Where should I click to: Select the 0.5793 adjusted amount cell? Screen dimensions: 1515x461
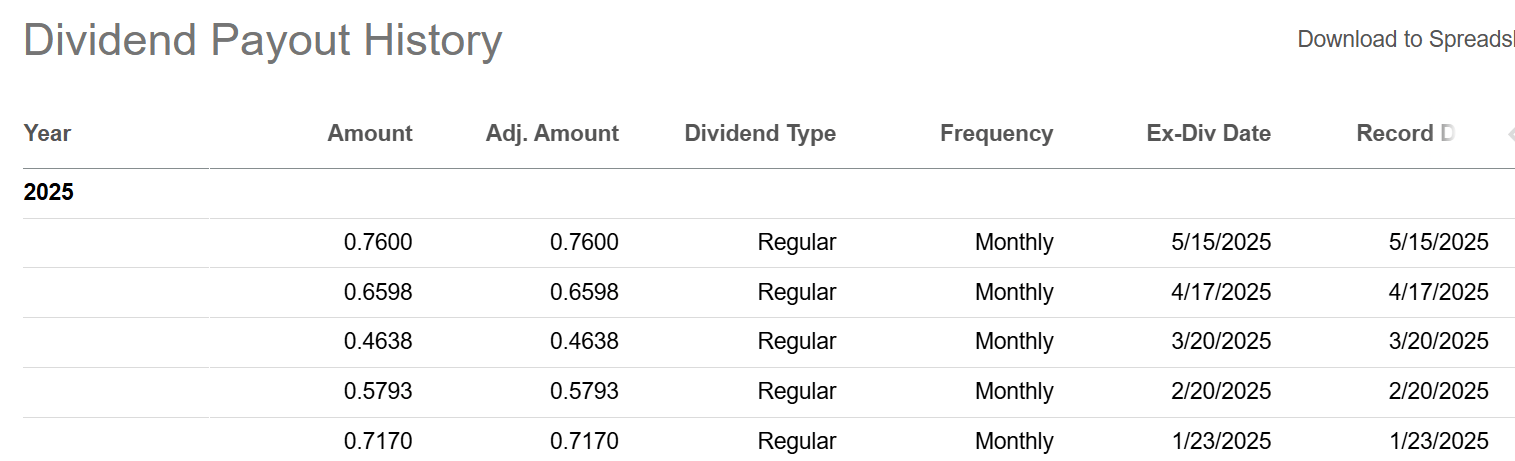tap(584, 391)
